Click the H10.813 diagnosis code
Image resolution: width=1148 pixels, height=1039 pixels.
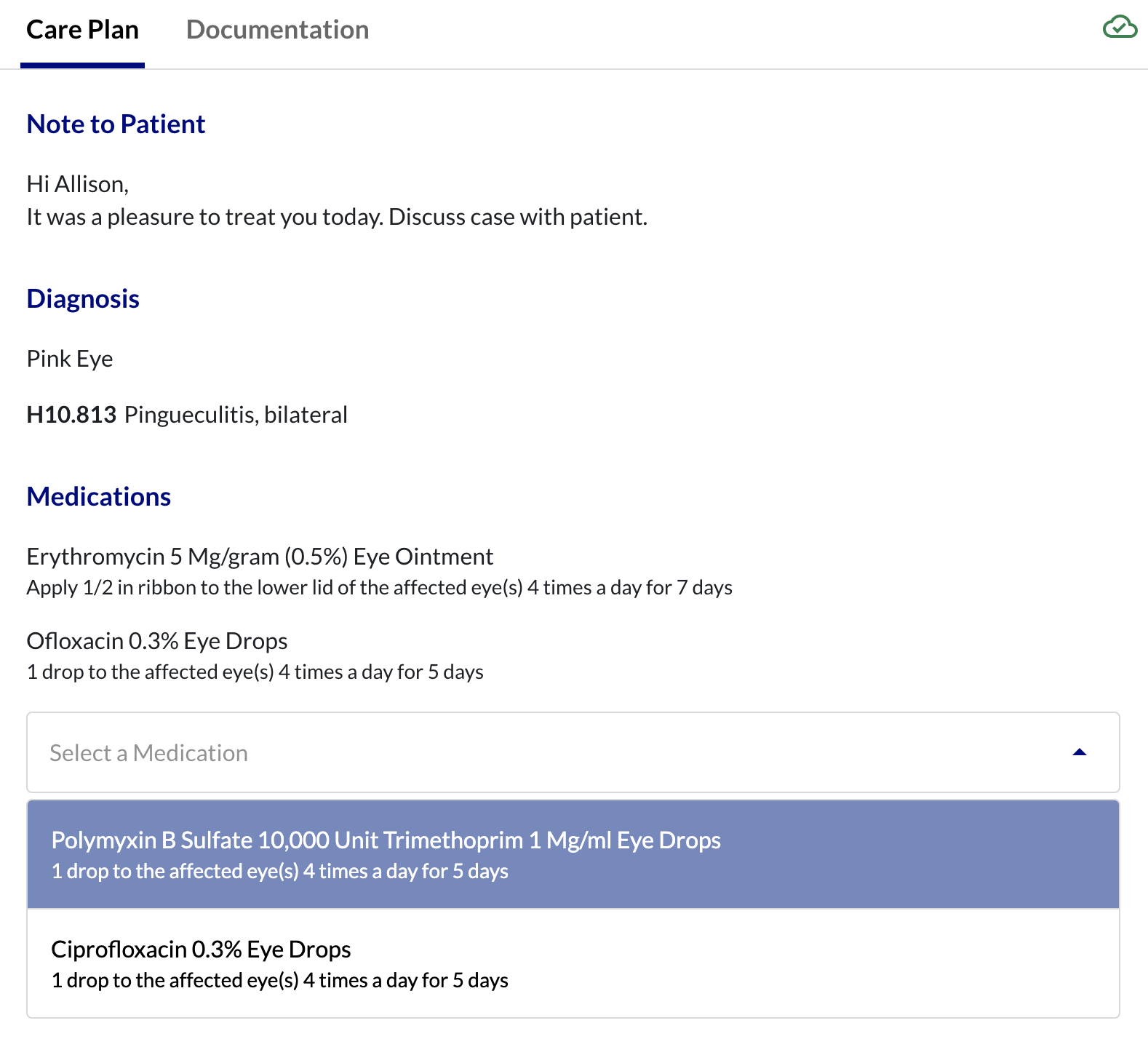(x=71, y=415)
